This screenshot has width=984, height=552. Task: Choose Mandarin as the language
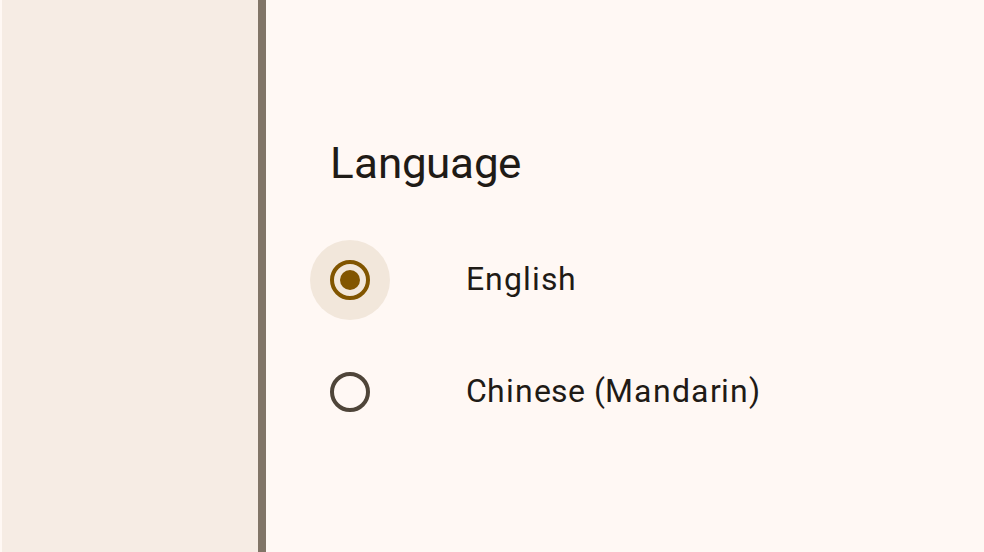pyautogui.click(x=350, y=392)
